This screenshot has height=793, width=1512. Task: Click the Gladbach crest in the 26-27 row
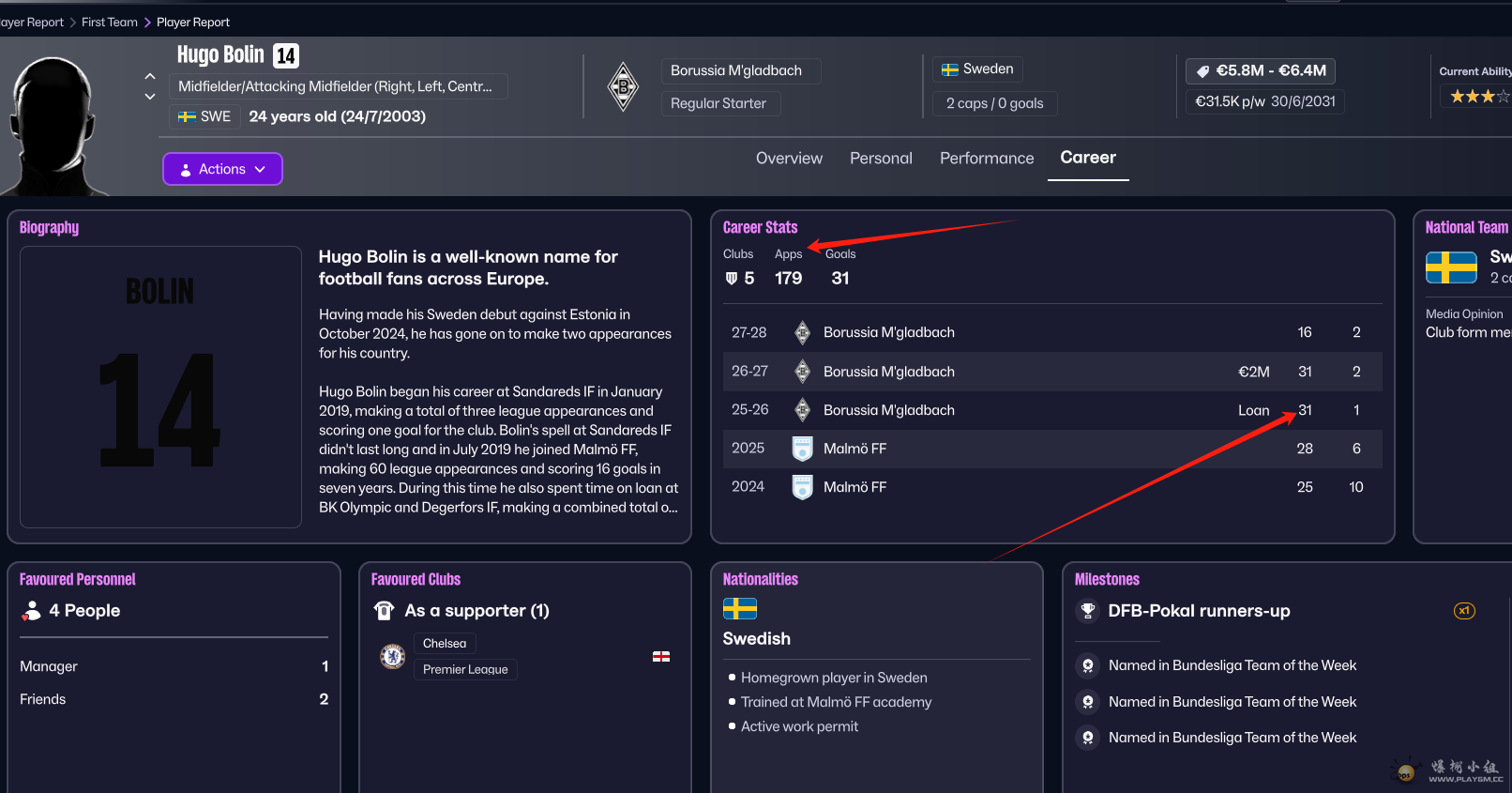click(x=802, y=372)
